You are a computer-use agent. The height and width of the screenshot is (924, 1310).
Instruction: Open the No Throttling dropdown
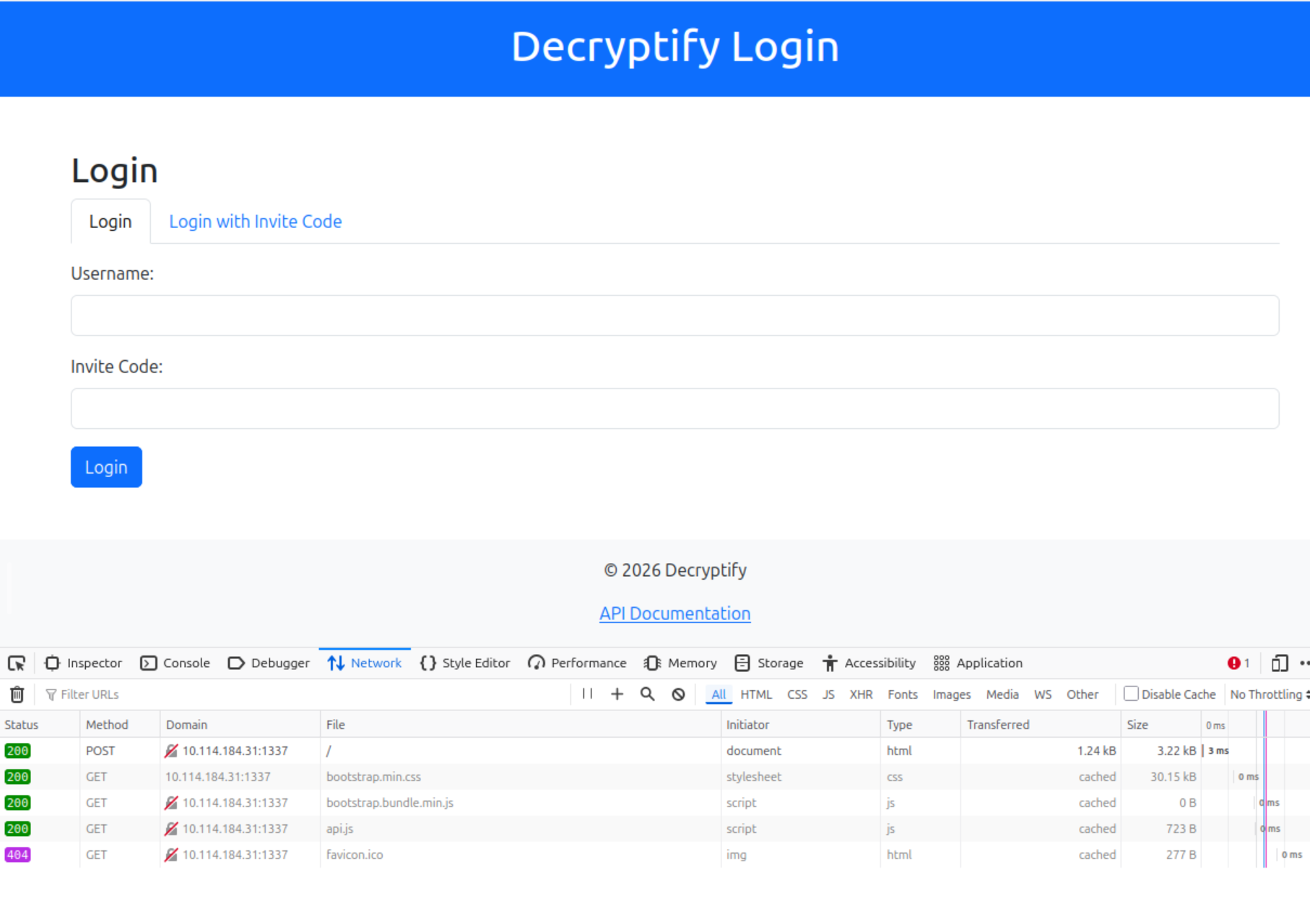coord(1269,694)
